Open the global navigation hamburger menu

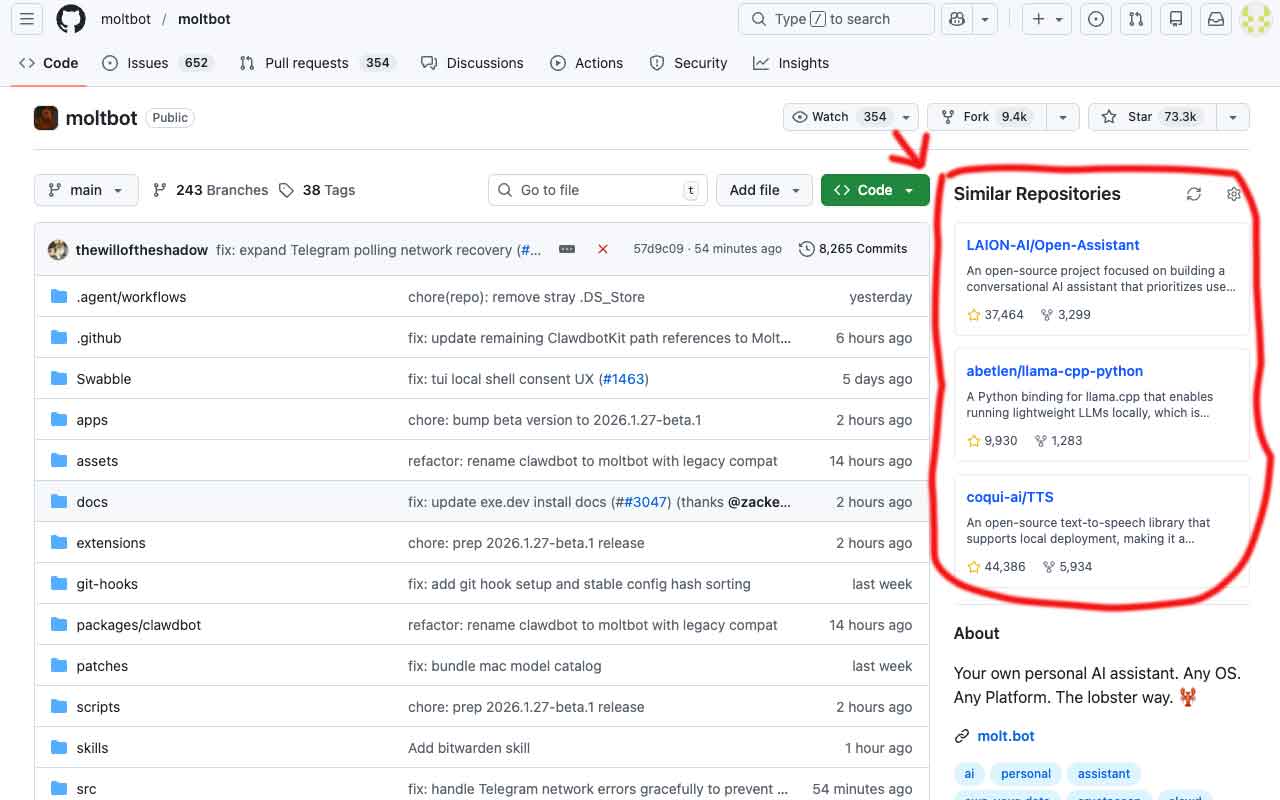pyautogui.click(x=26, y=19)
